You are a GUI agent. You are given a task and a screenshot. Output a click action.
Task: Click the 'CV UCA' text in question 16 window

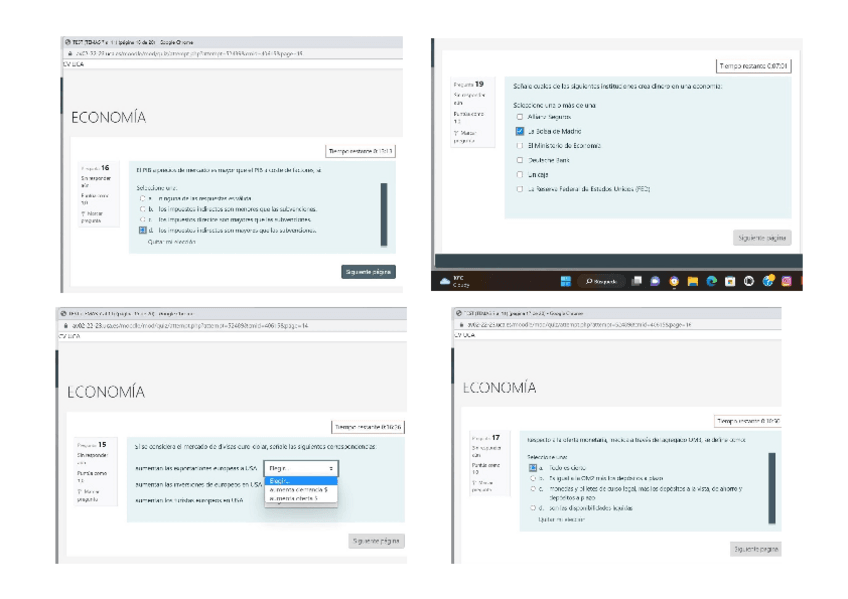click(74, 64)
